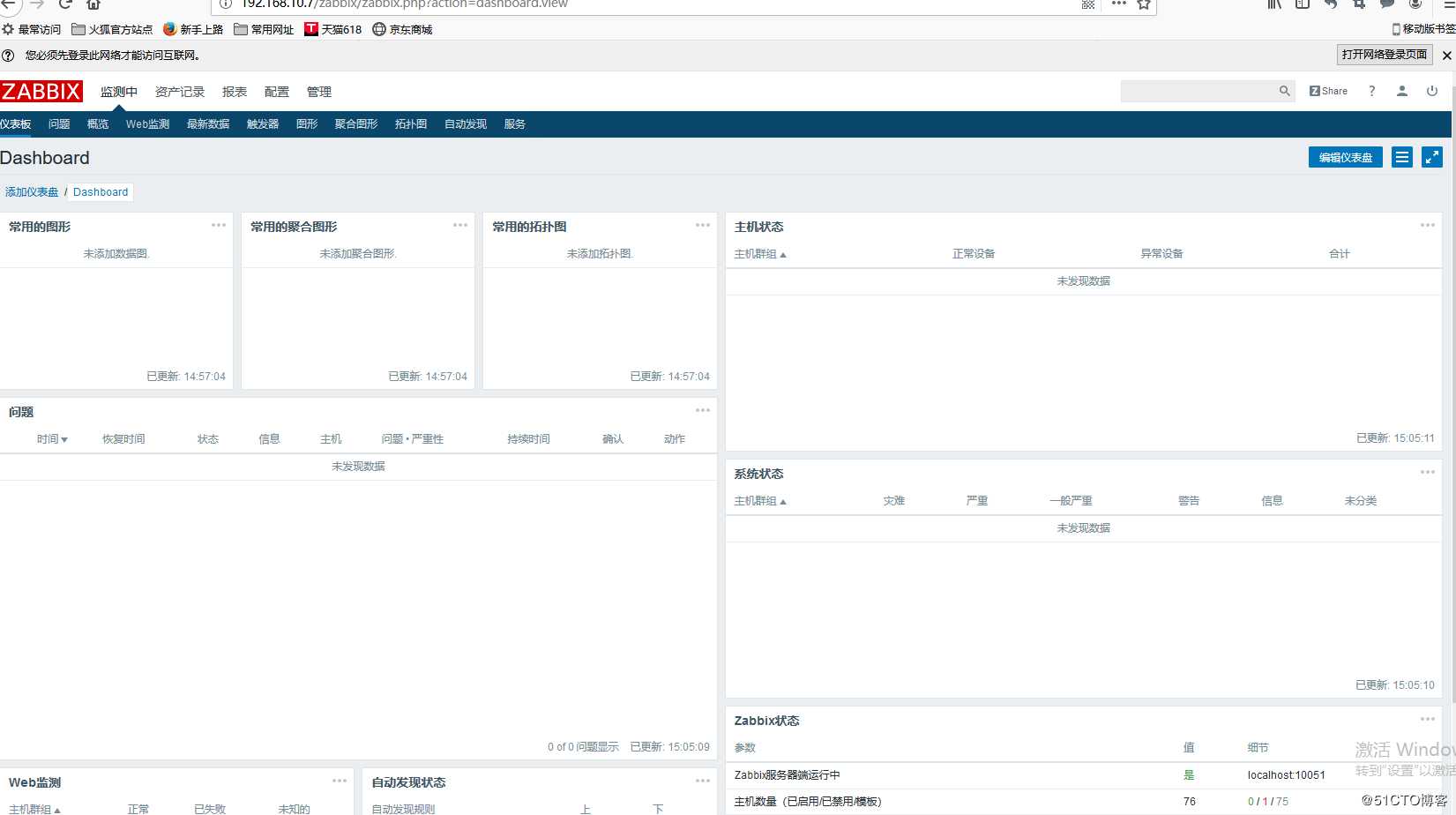Switch to 触发器 submenu tab

point(263,124)
